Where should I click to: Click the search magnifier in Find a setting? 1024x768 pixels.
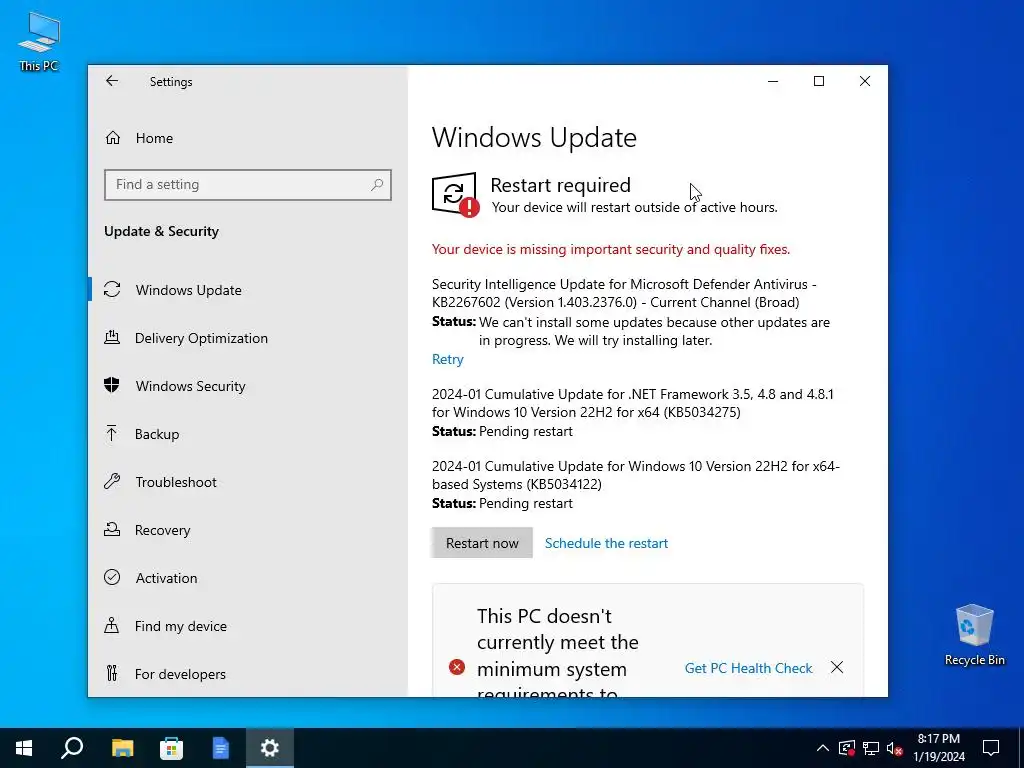tap(377, 185)
